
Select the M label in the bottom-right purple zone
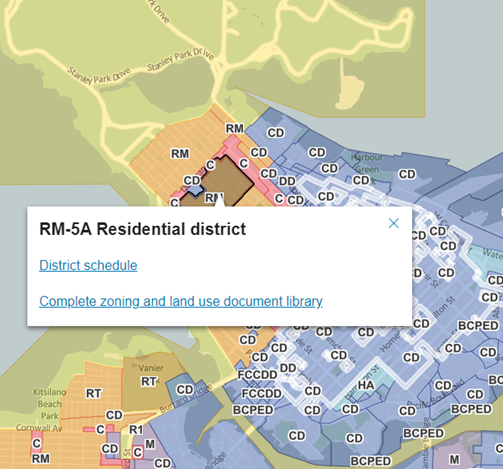[x=454, y=460]
